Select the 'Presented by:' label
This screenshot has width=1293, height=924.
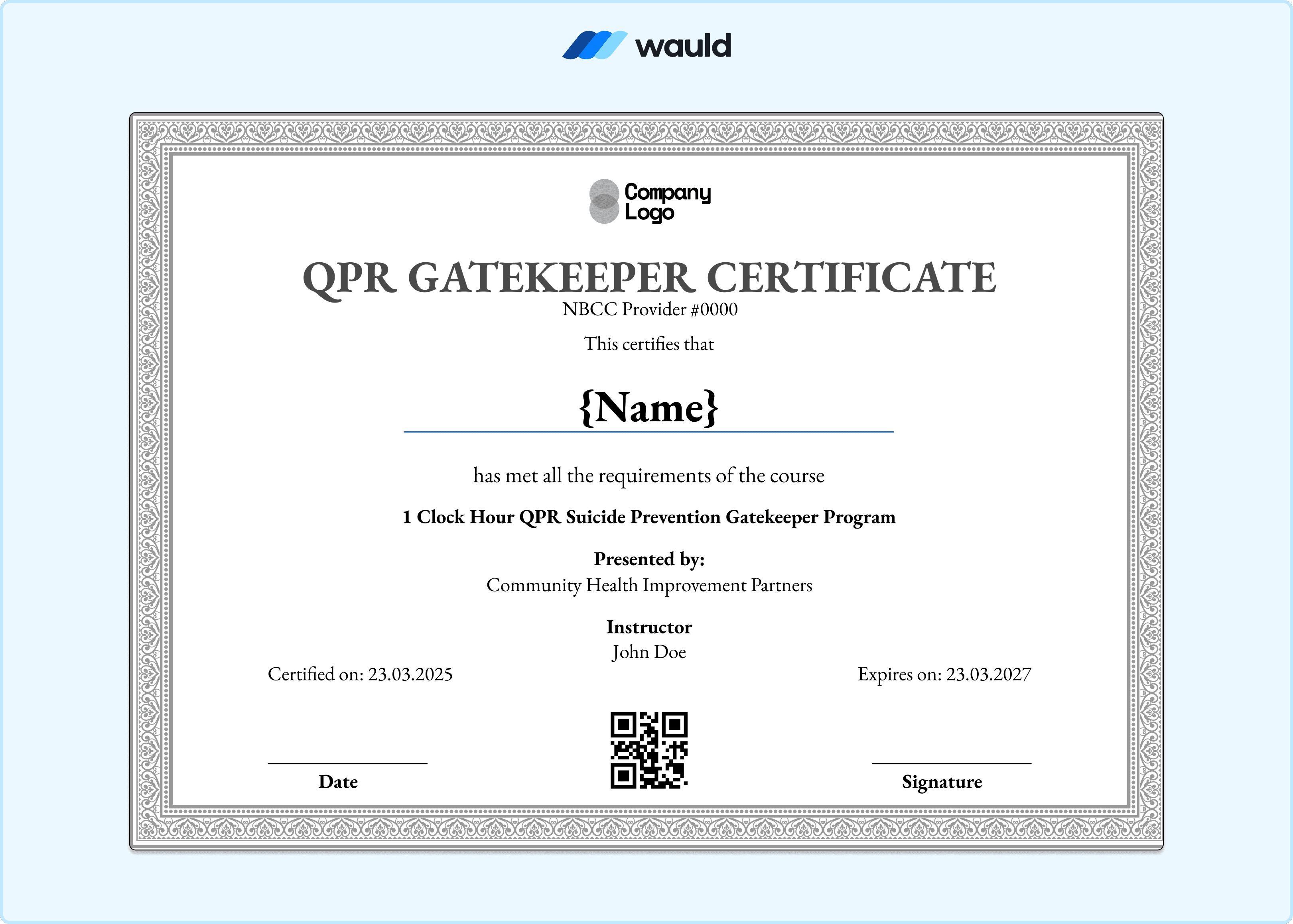click(x=649, y=559)
